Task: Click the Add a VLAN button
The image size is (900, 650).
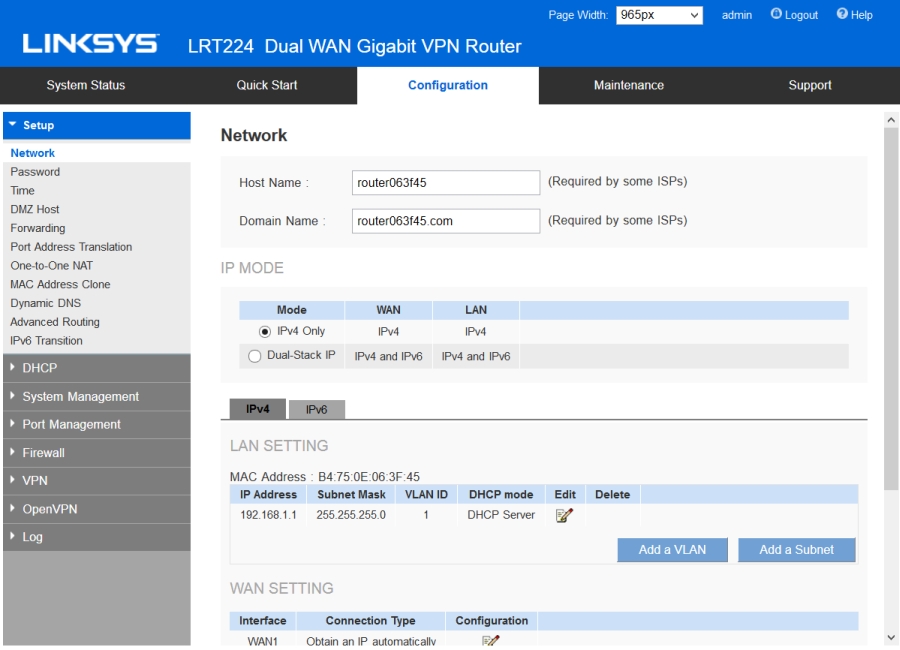Action: click(x=672, y=550)
